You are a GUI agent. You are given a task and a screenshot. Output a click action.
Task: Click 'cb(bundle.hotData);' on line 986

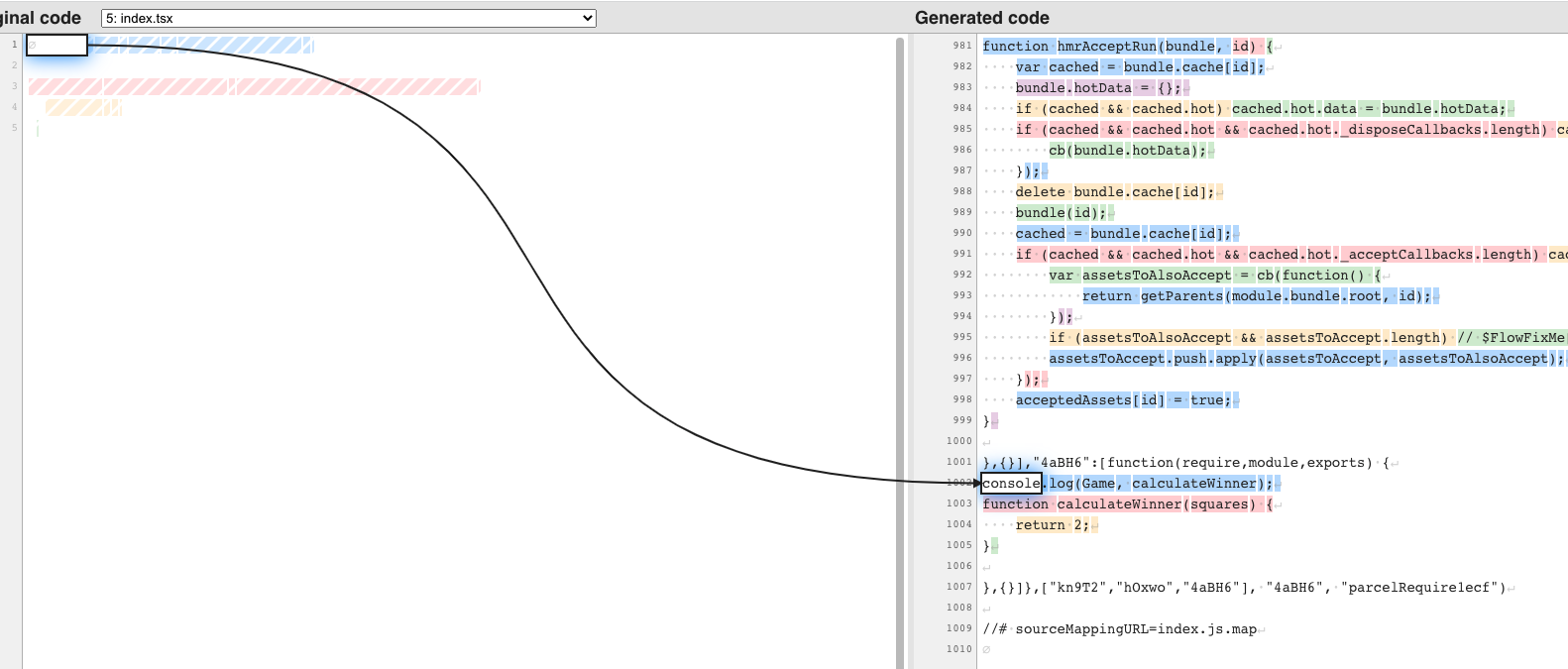[1128, 151]
